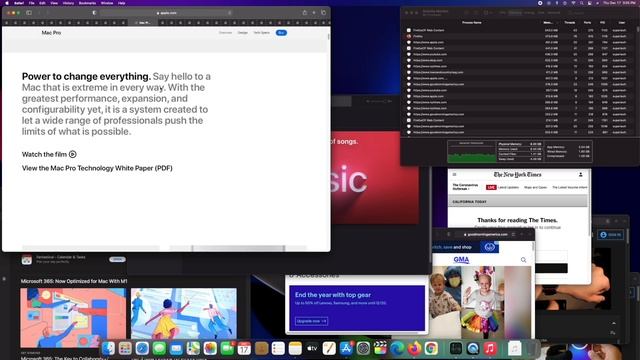Show tab overview in Safari toolbar

point(323,13)
